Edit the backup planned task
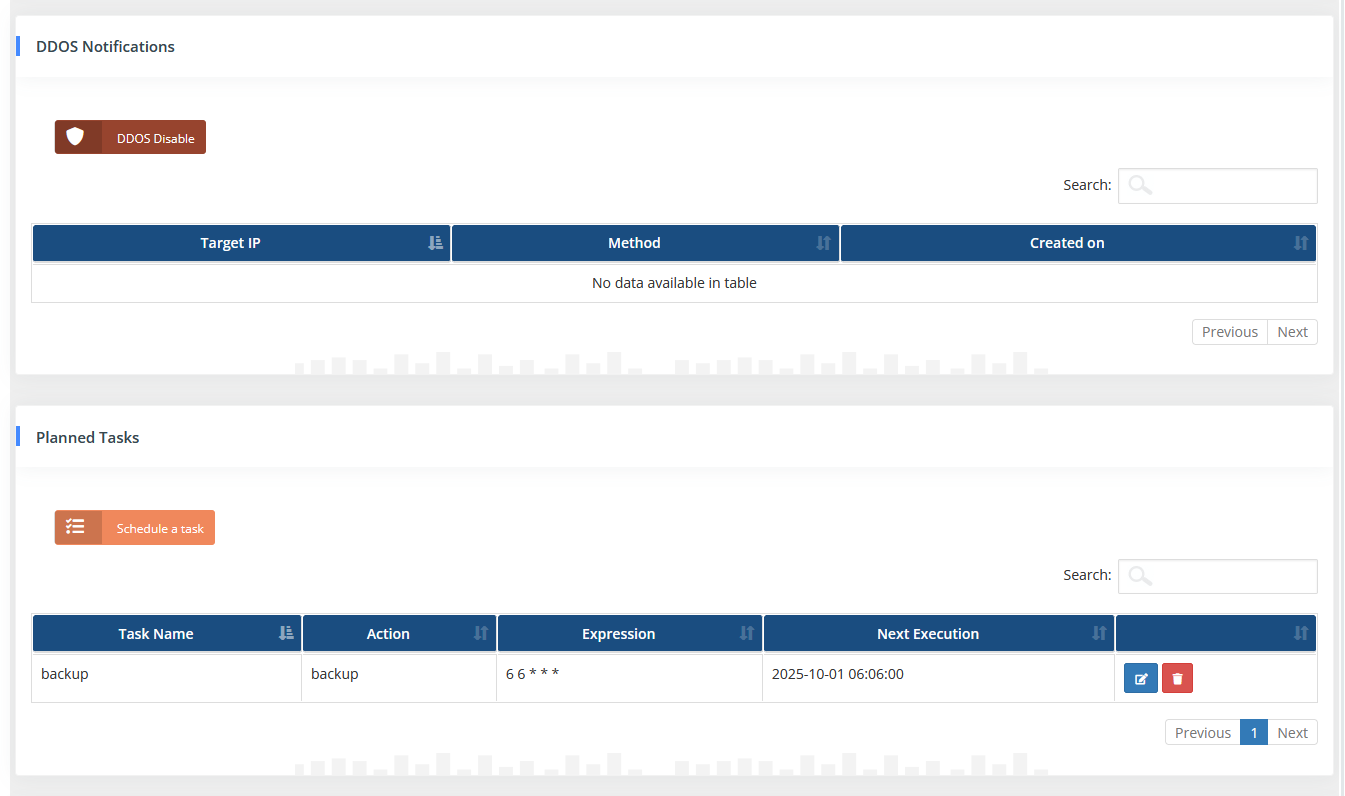1345x796 pixels. (x=1140, y=679)
